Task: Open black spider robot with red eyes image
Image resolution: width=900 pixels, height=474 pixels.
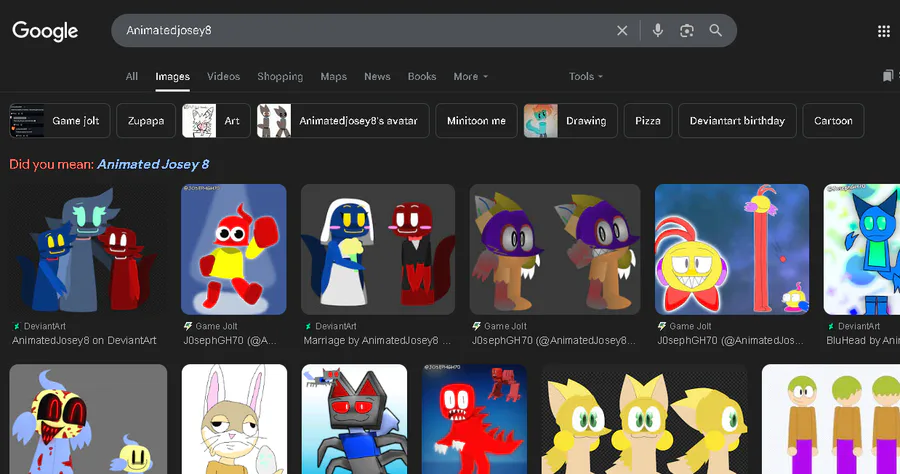Action: 354,419
